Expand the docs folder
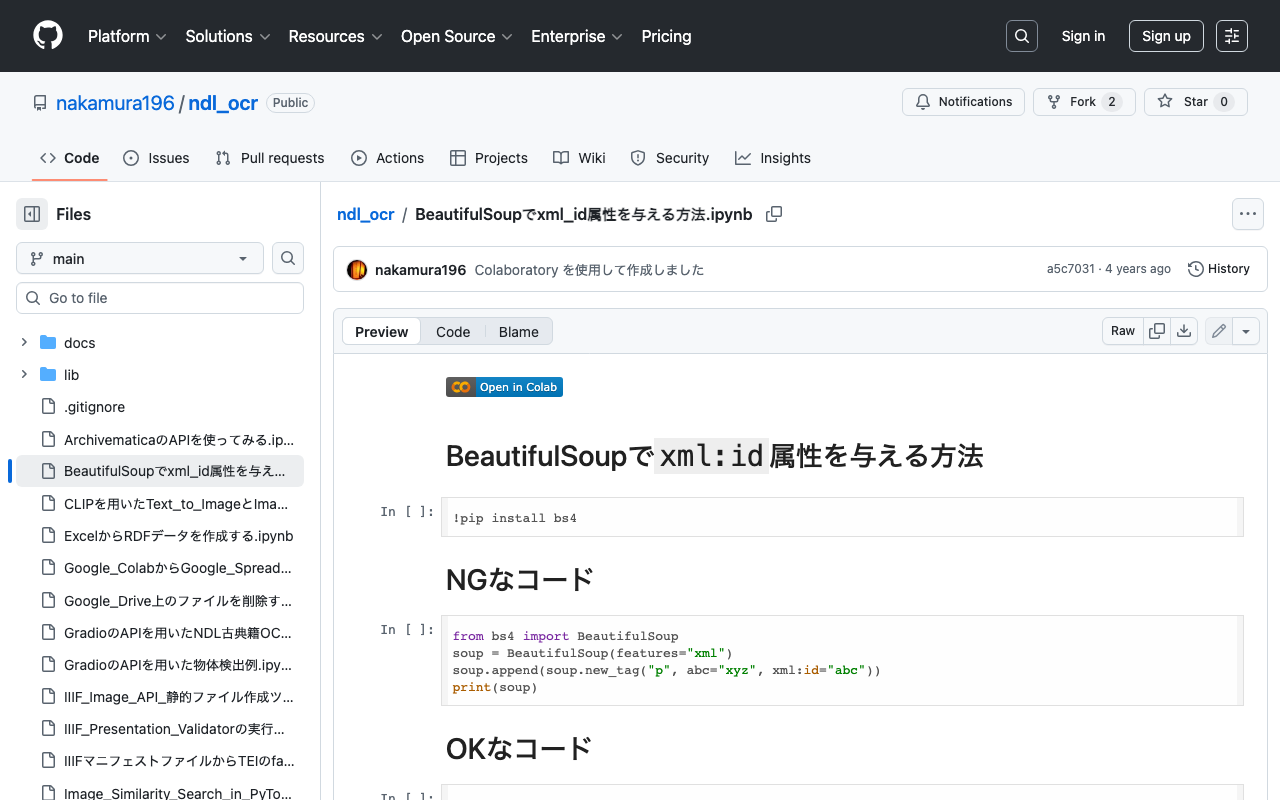 [x=24, y=342]
